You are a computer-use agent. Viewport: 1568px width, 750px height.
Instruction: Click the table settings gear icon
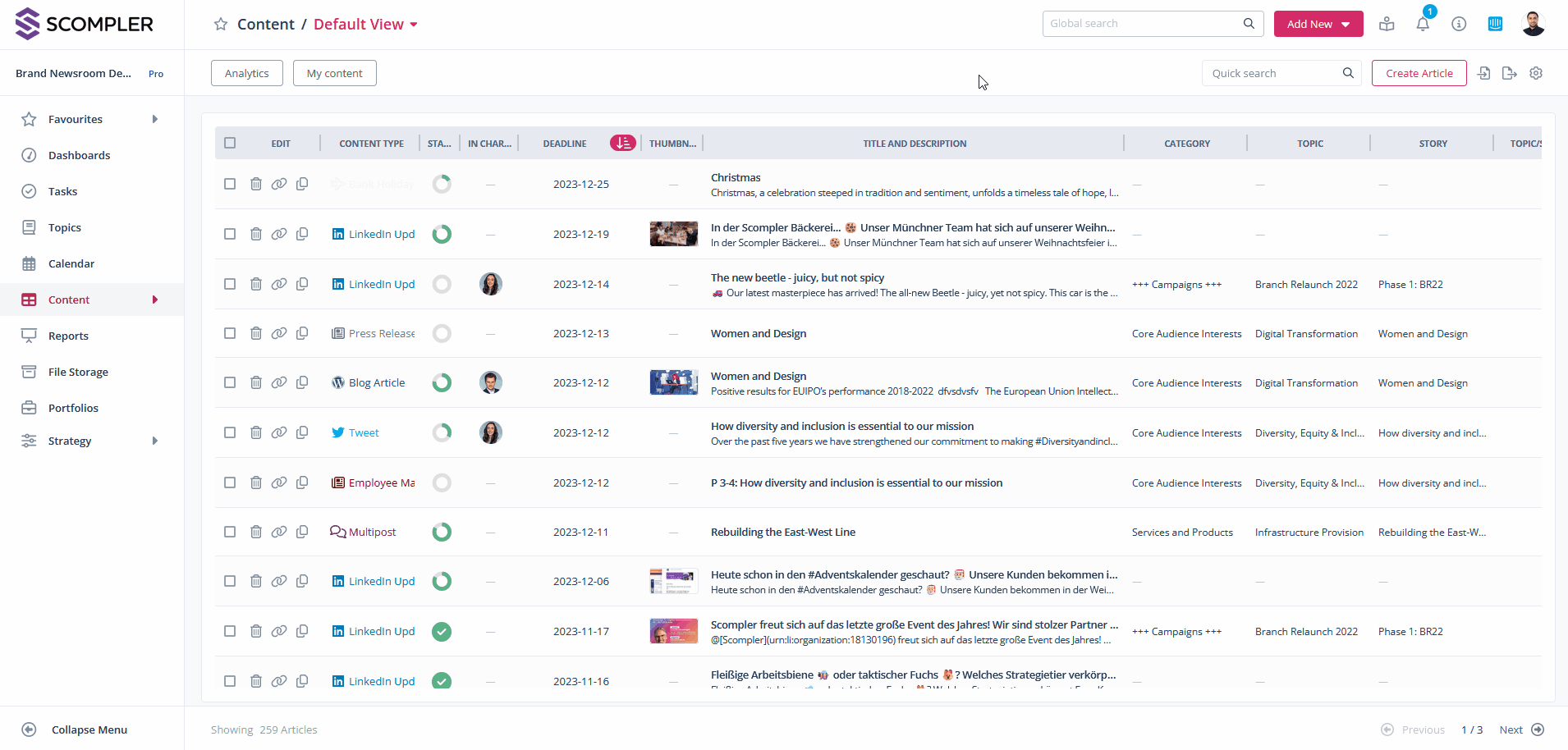(x=1536, y=73)
